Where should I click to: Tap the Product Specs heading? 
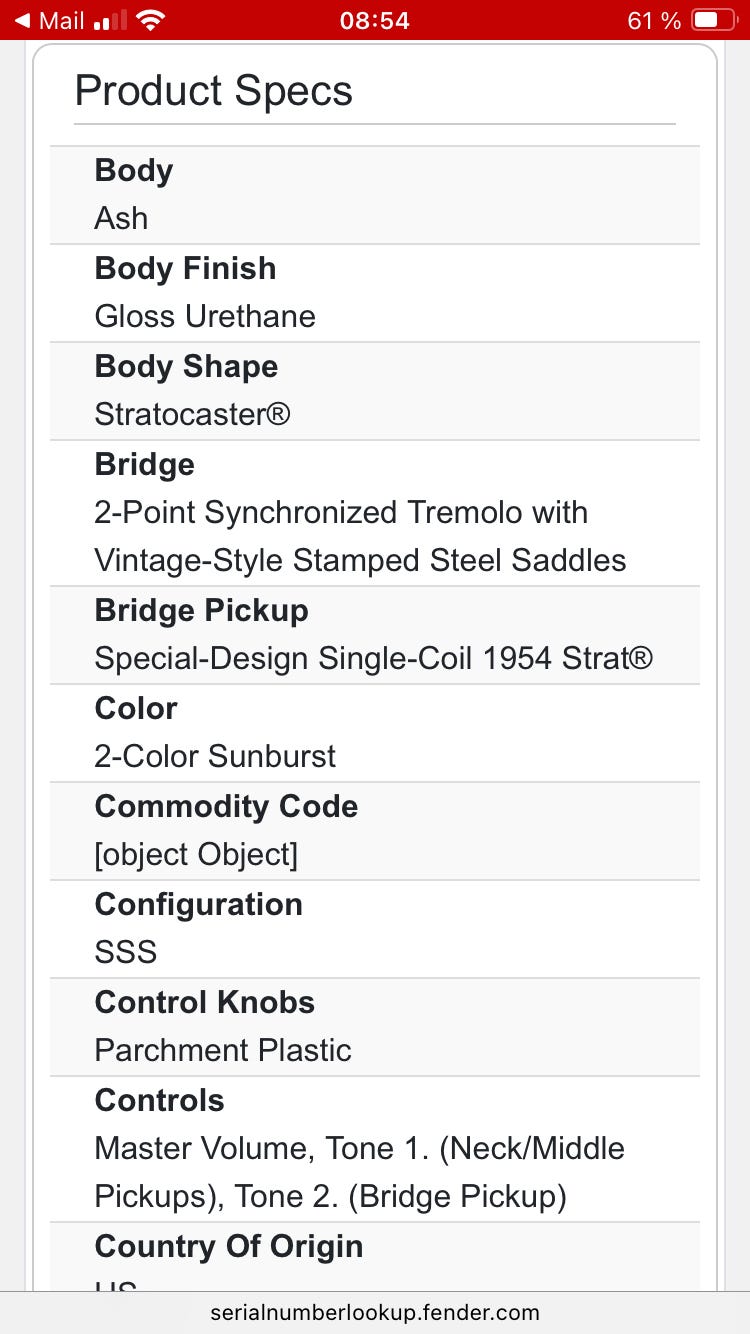[x=213, y=91]
